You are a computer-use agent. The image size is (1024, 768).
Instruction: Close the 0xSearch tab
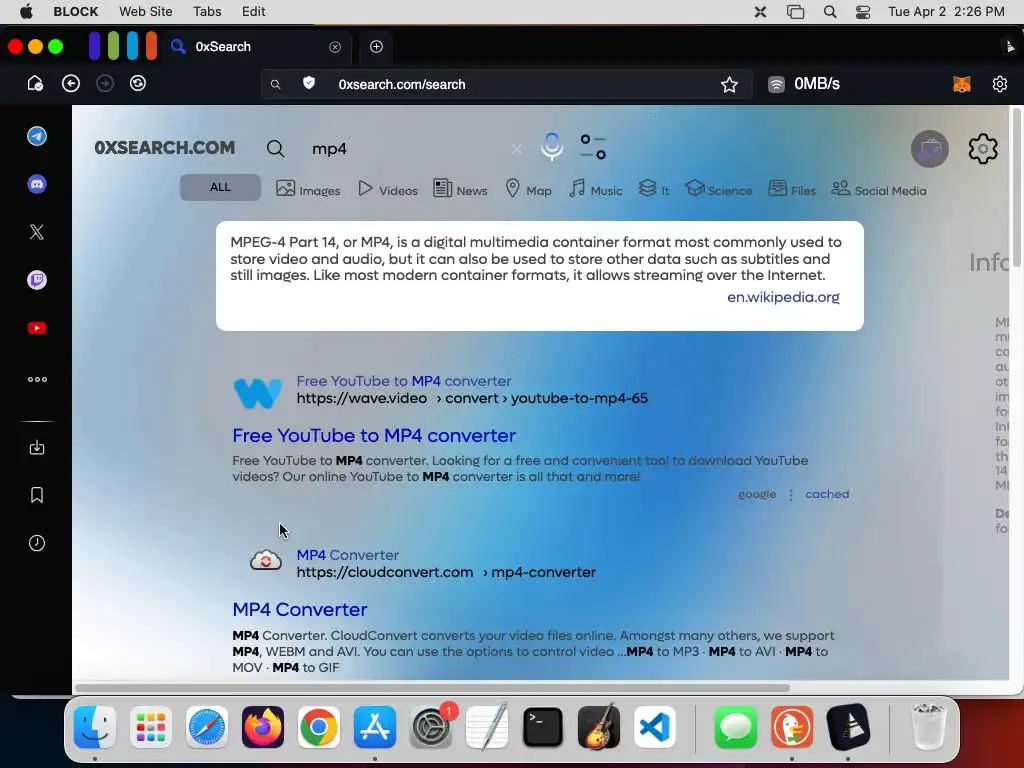pyautogui.click(x=335, y=47)
